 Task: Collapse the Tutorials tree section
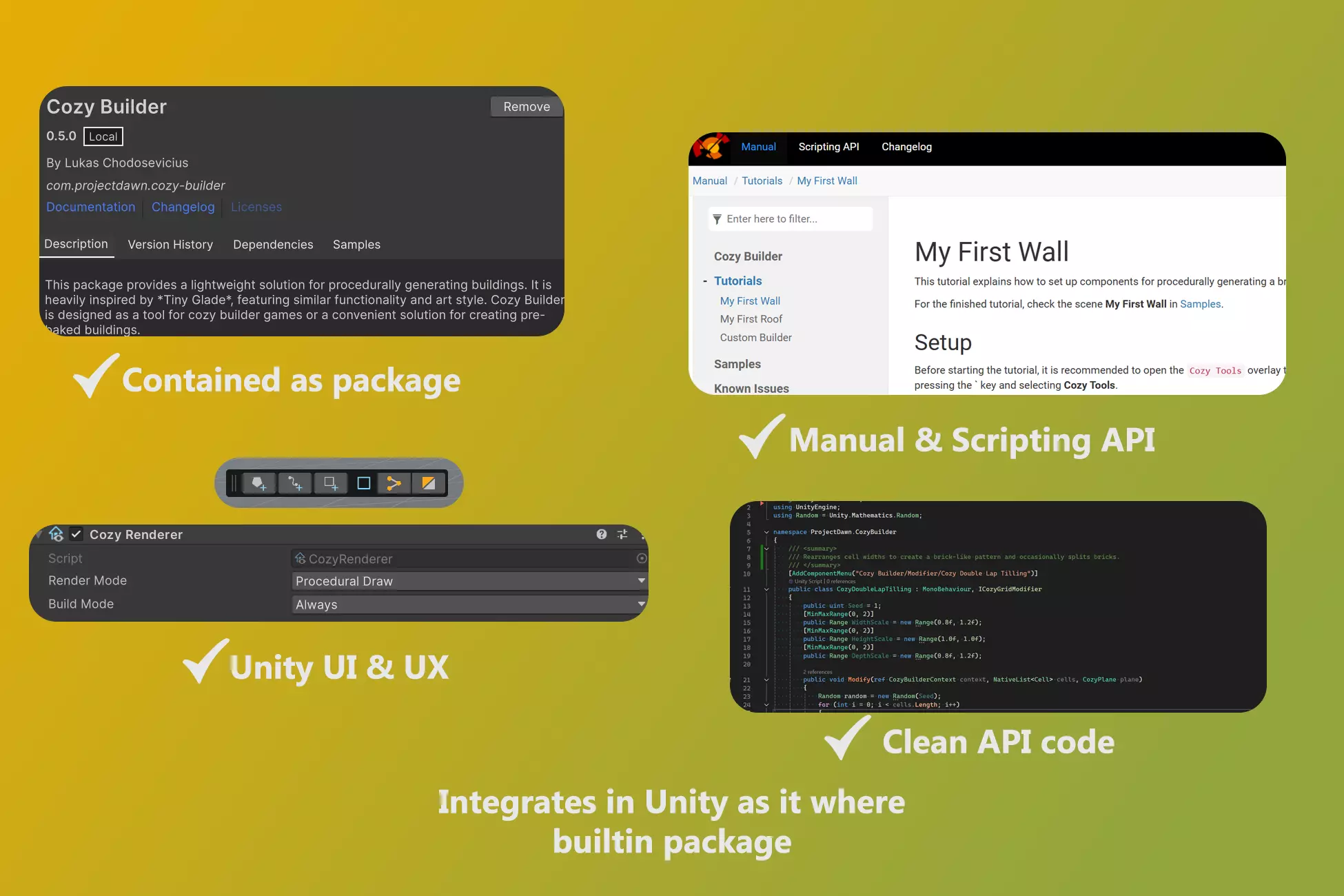(705, 281)
